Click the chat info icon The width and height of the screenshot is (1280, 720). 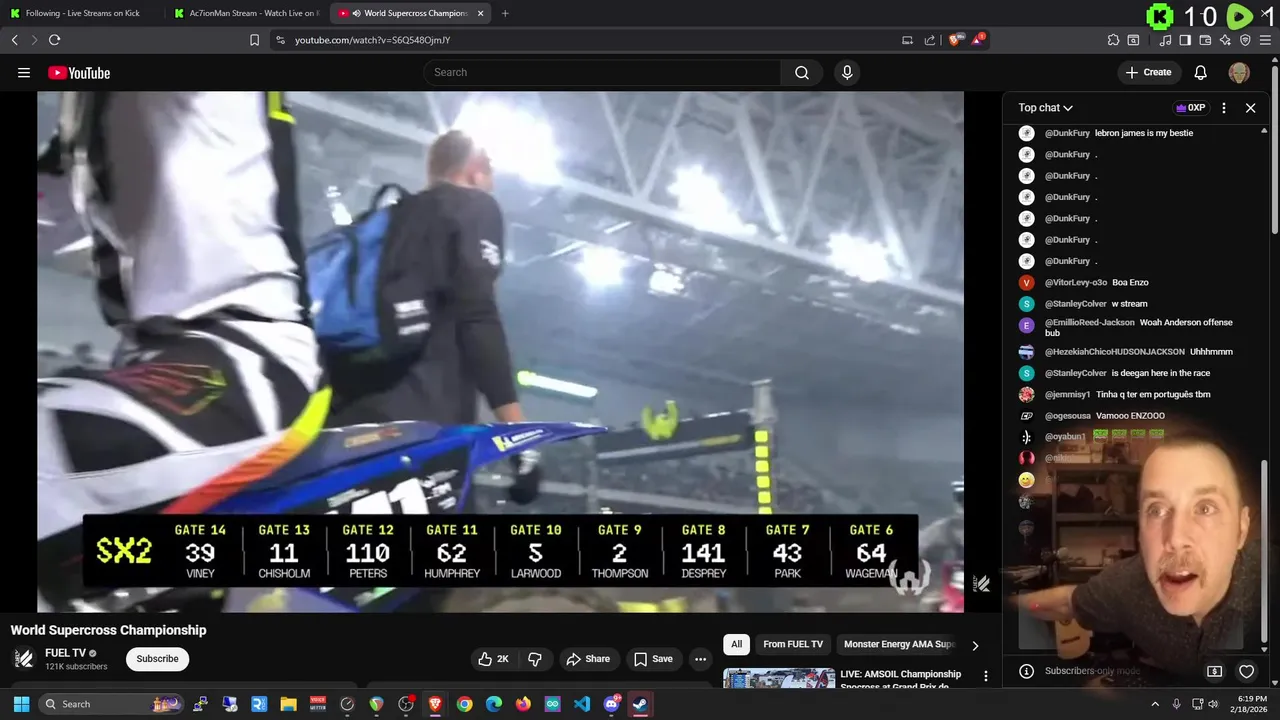click(1026, 672)
